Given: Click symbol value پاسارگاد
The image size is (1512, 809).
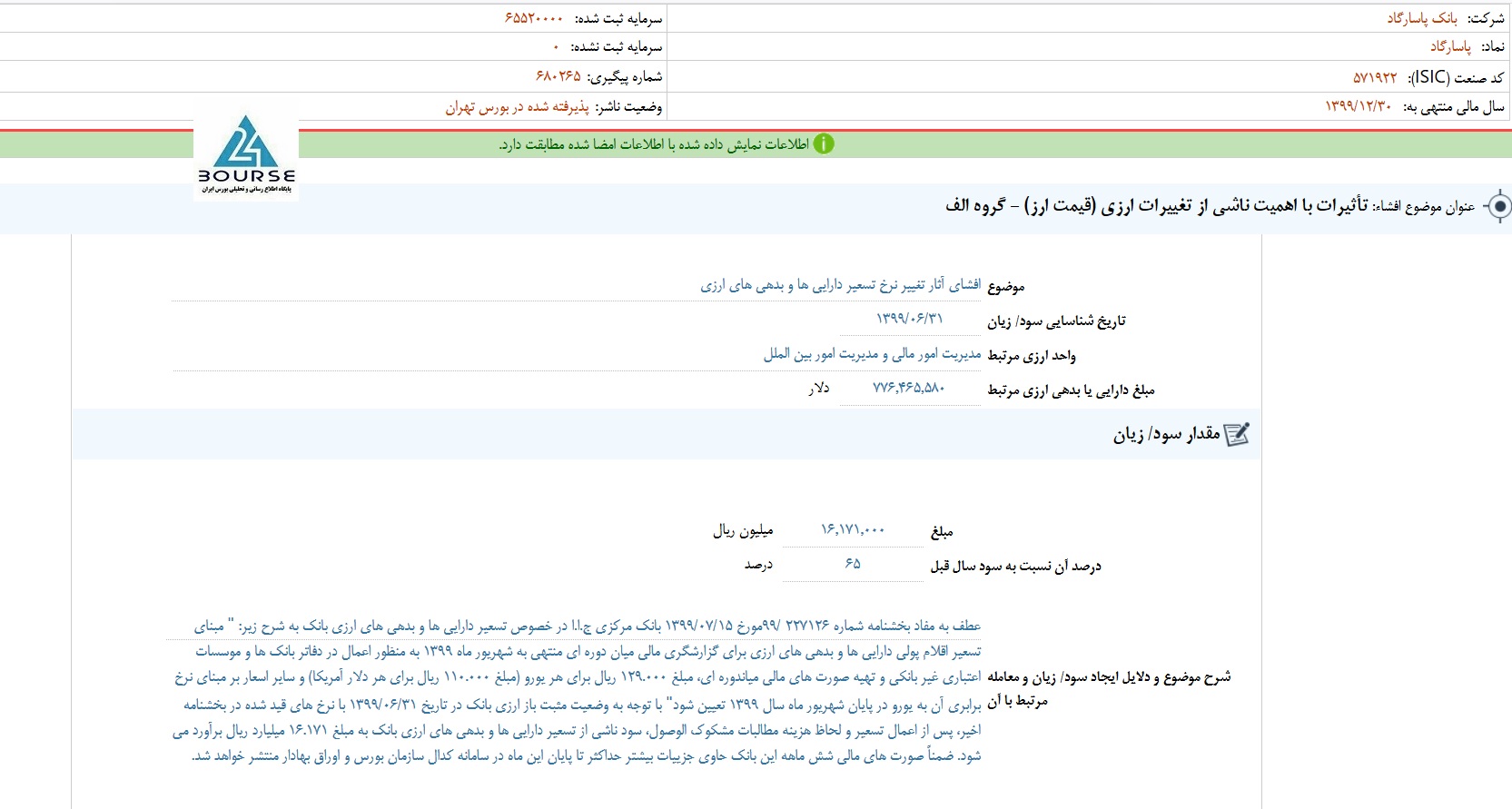Looking at the screenshot, I should tap(1450, 46).
